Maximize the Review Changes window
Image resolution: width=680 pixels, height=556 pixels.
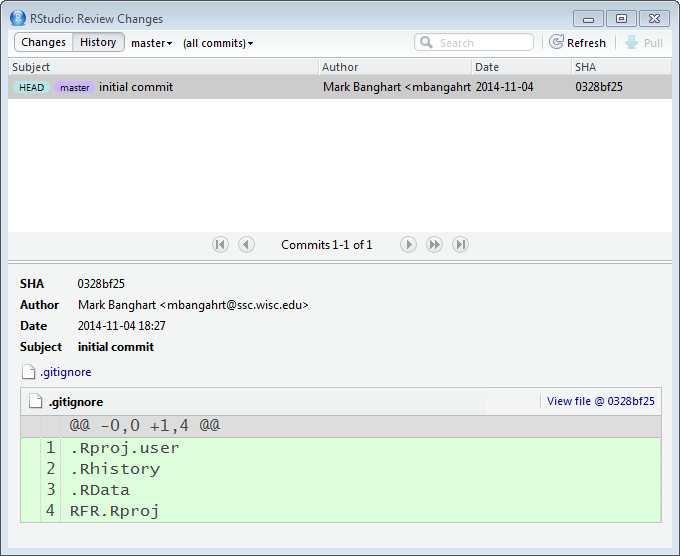pos(621,19)
